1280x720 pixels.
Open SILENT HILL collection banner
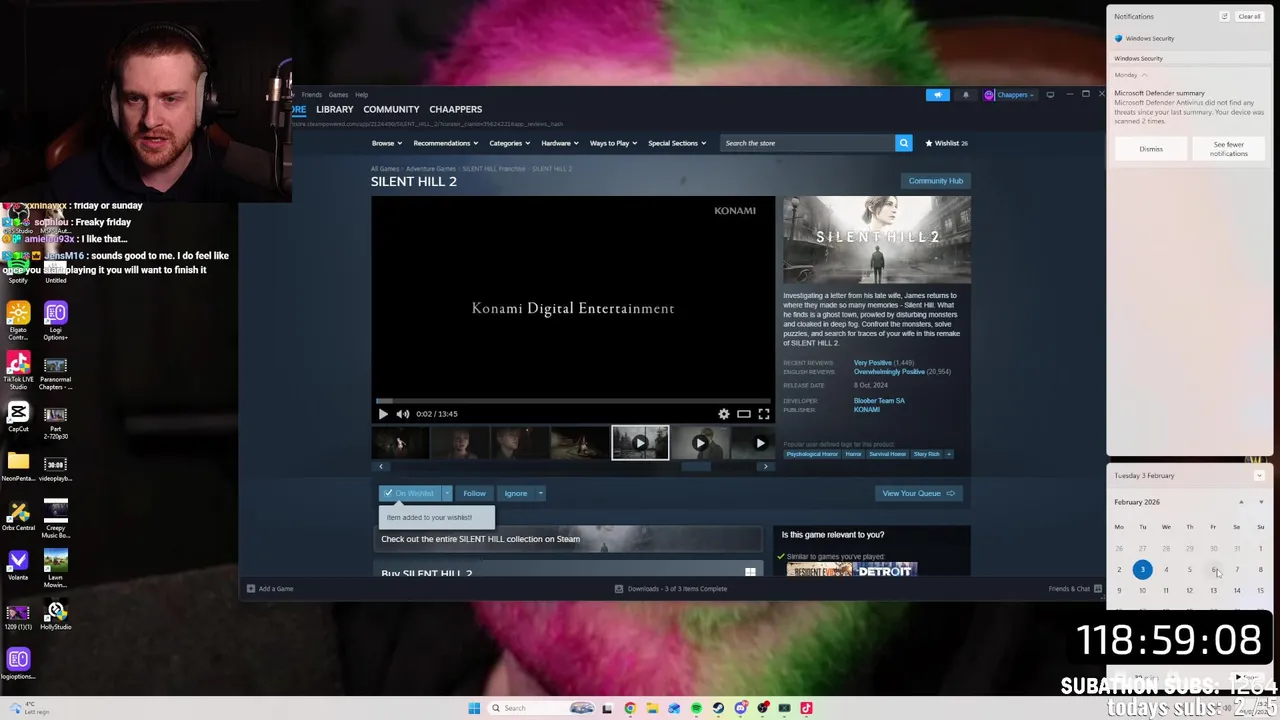click(570, 539)
